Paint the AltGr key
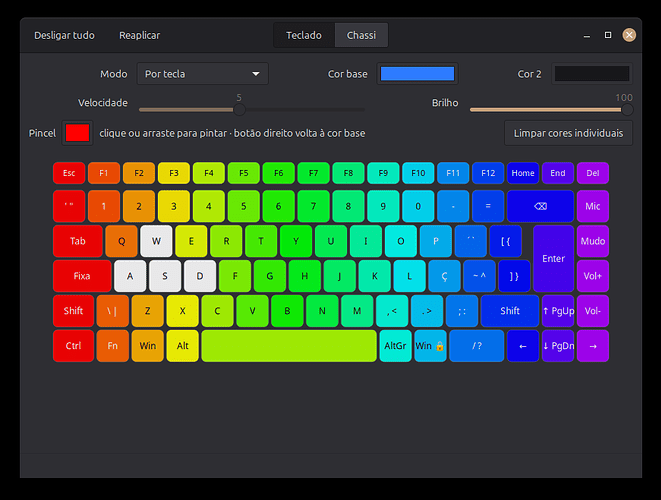The width and height of the screenshot is (661, 500). [395, 346]
